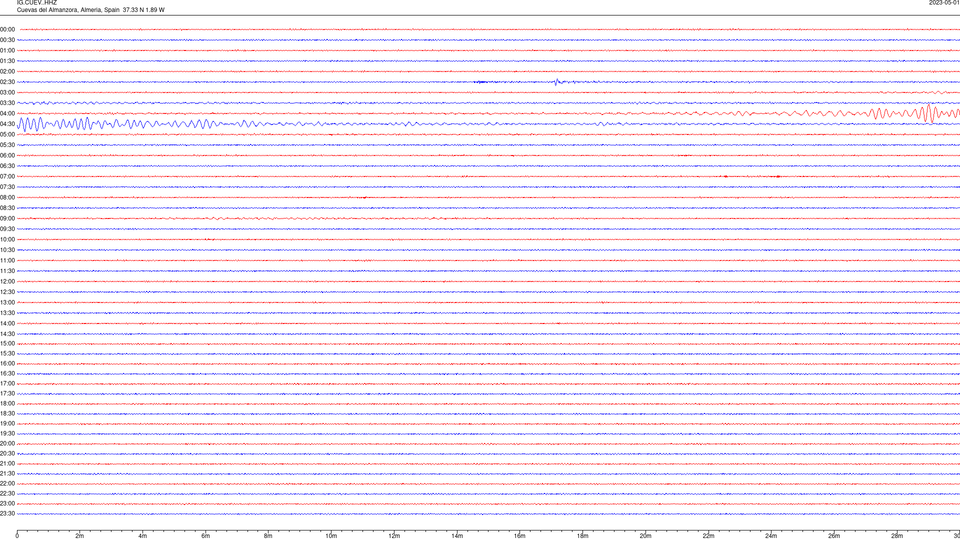Click the 8m tick label on time axis
The image size is (960, 540).
point(268,536)
